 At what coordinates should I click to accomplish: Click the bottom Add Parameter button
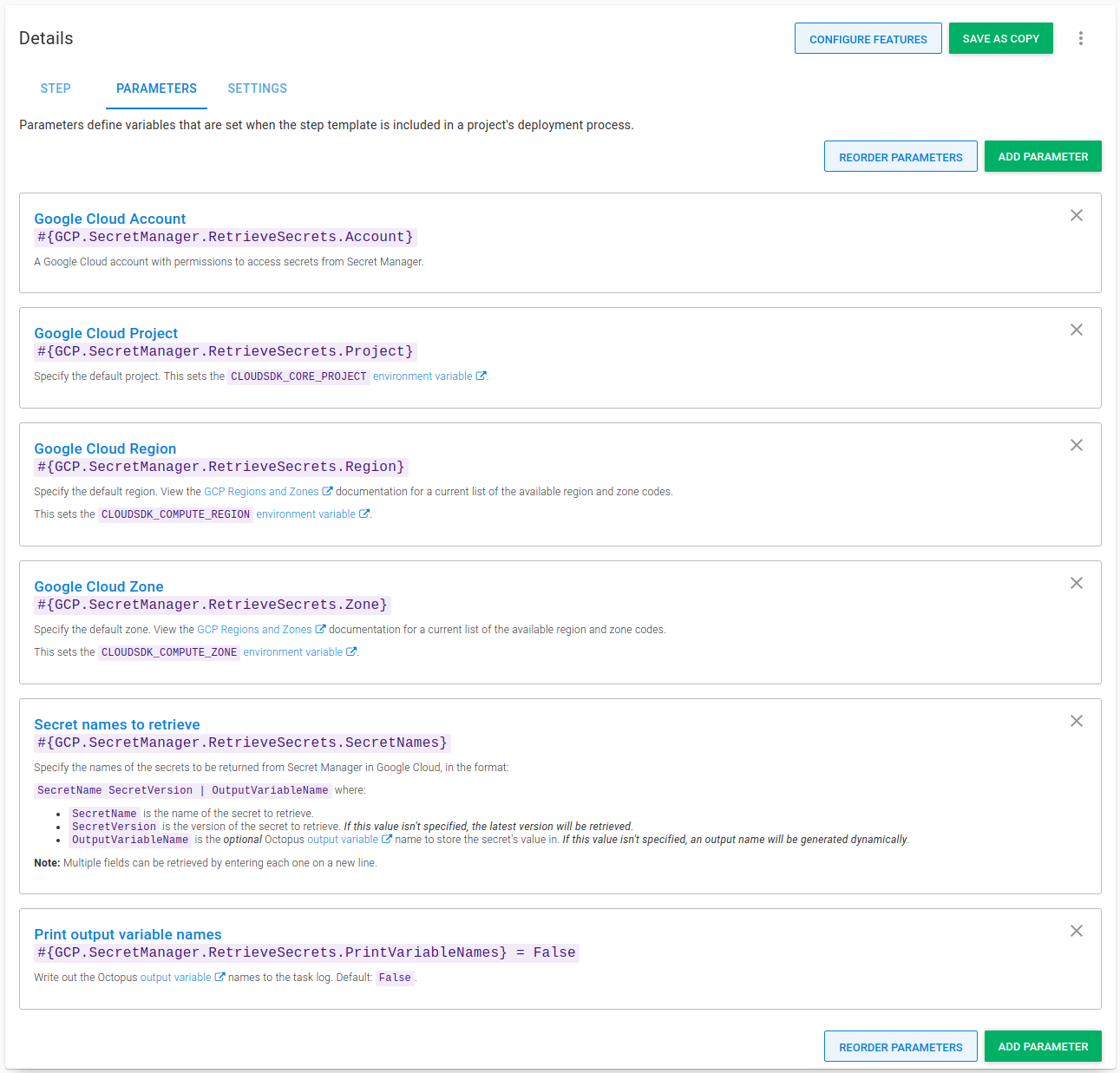coord(1042,1047)
